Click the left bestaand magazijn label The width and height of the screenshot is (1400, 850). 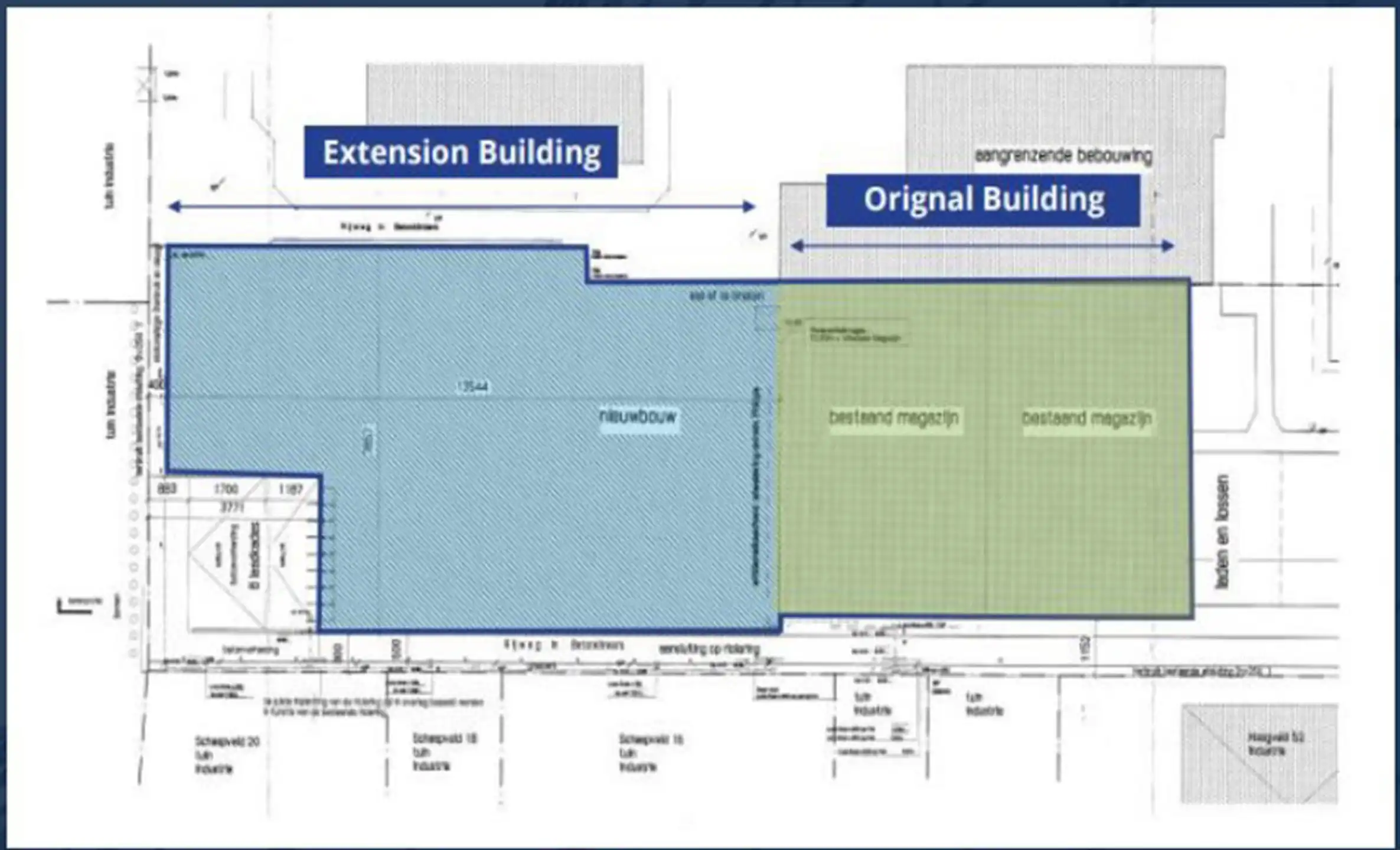point(893,419)
